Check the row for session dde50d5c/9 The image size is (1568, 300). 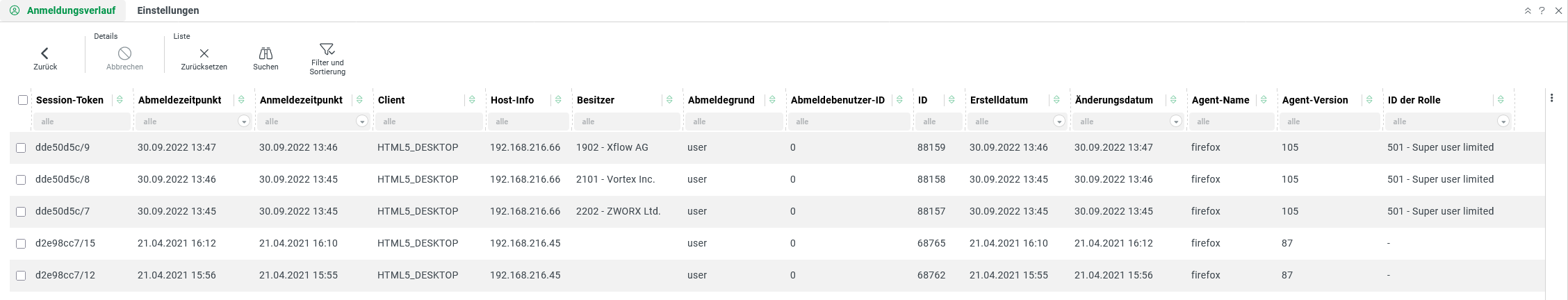click(21, 148)
